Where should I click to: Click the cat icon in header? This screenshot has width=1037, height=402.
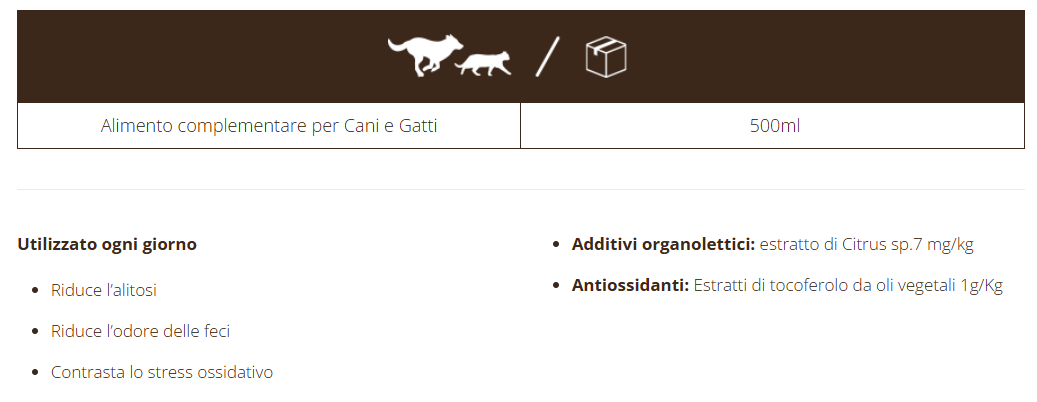pos(484,63)
